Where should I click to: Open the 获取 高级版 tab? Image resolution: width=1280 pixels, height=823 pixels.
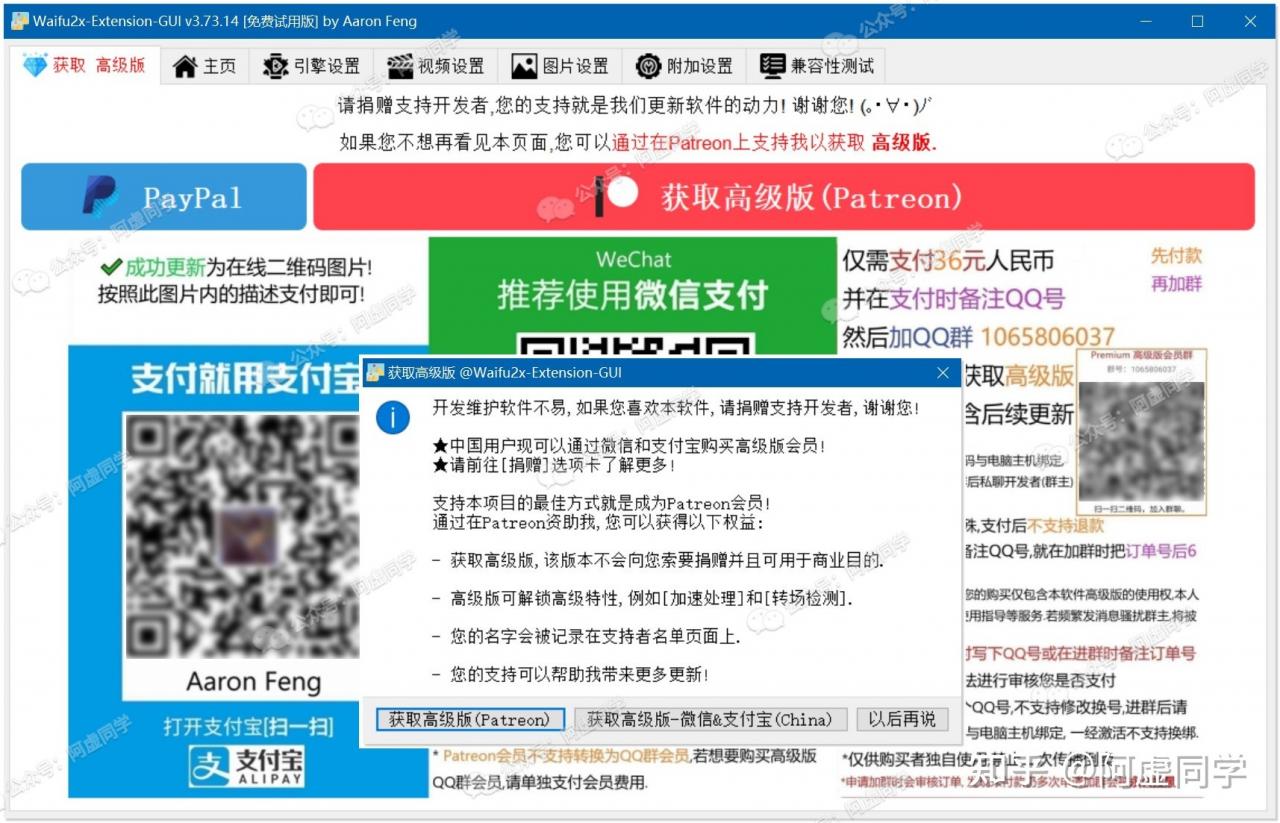pyautogui.click(x=85, y=66)
